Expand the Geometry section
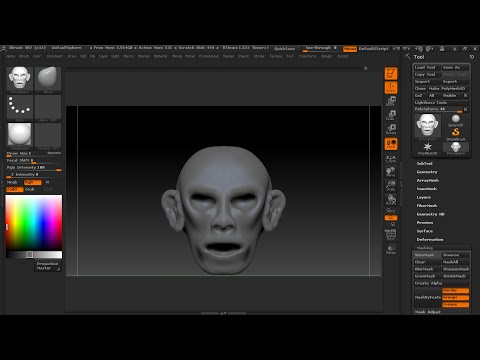Viewport: 480px width, 360px height. click(427, 172)
